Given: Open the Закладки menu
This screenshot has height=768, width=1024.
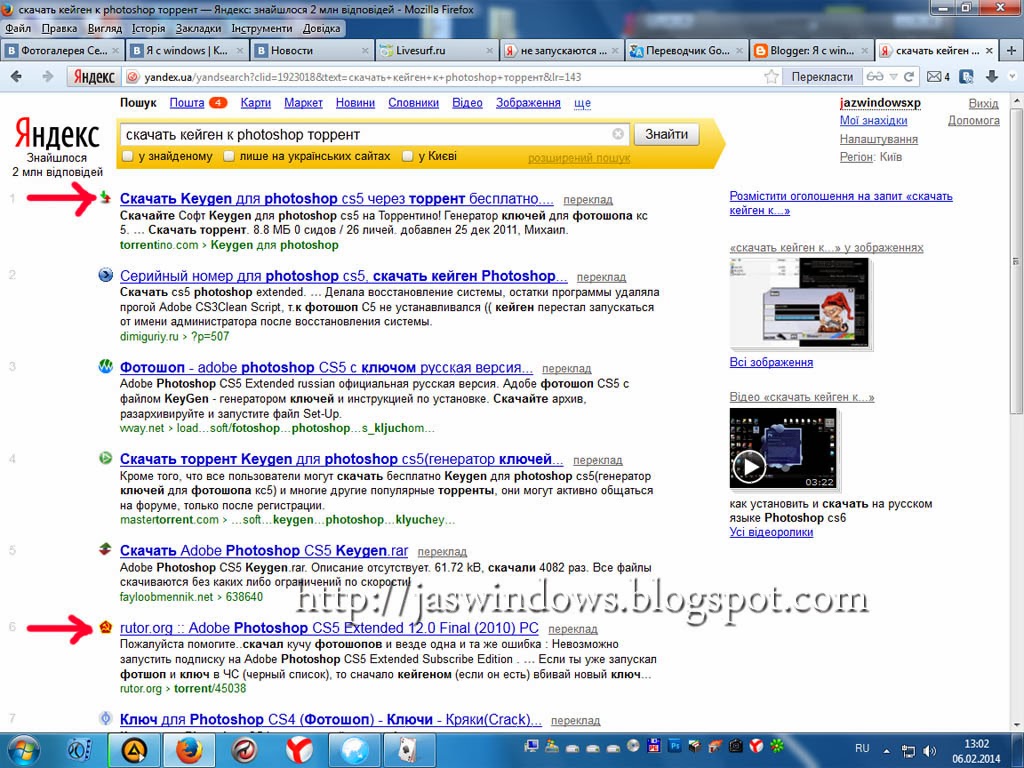Looking at the screenshot, I should click(x=199, y=28).
